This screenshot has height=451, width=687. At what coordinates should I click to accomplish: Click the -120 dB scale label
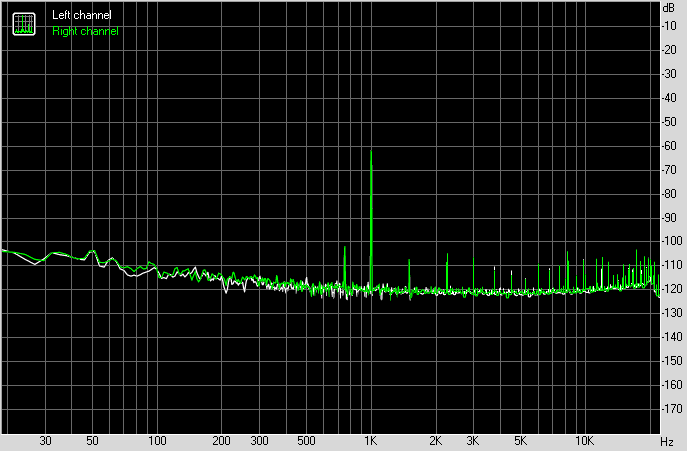(672, 289)
